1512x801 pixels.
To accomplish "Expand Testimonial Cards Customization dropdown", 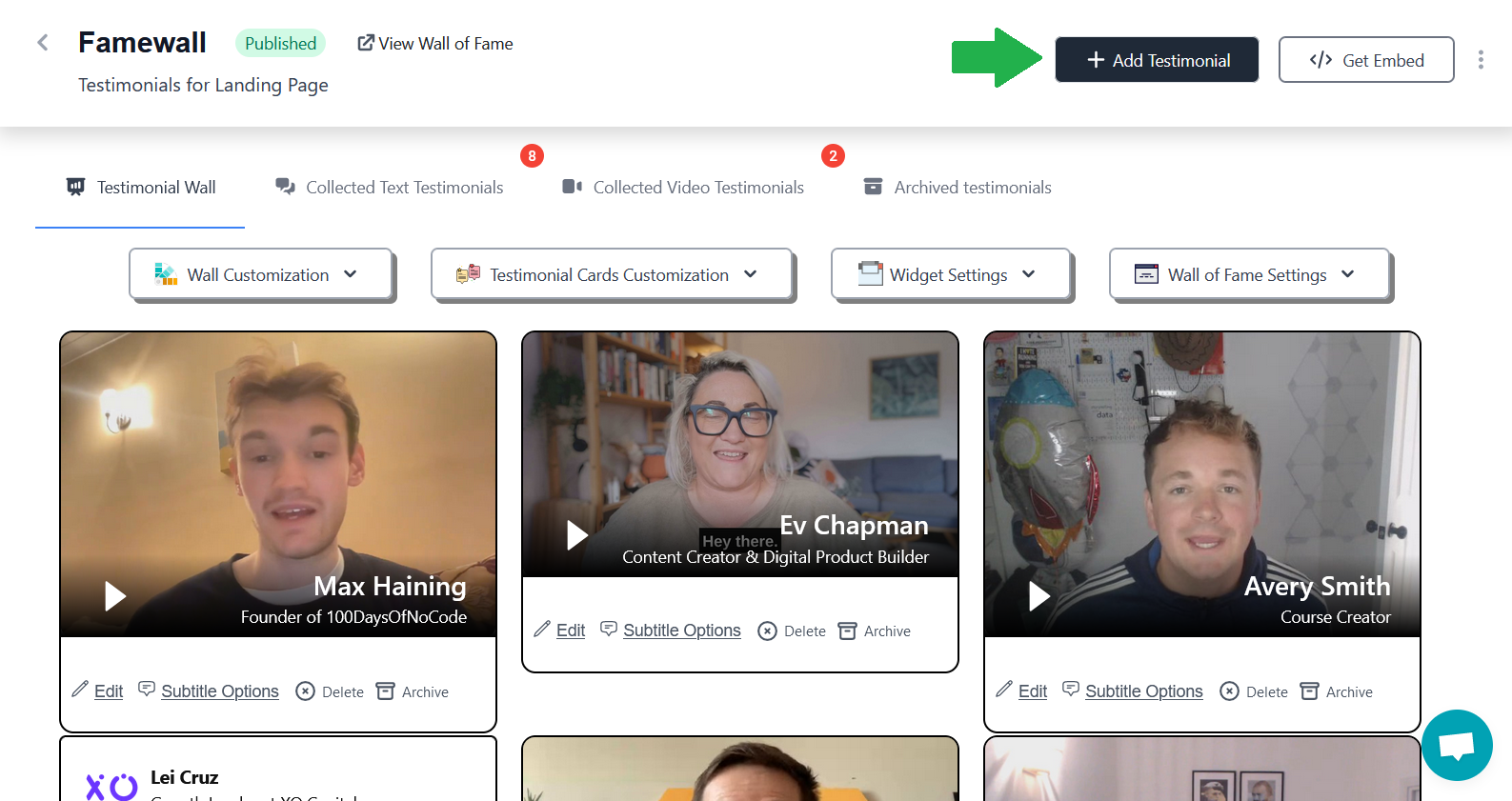I will (612, 275).
